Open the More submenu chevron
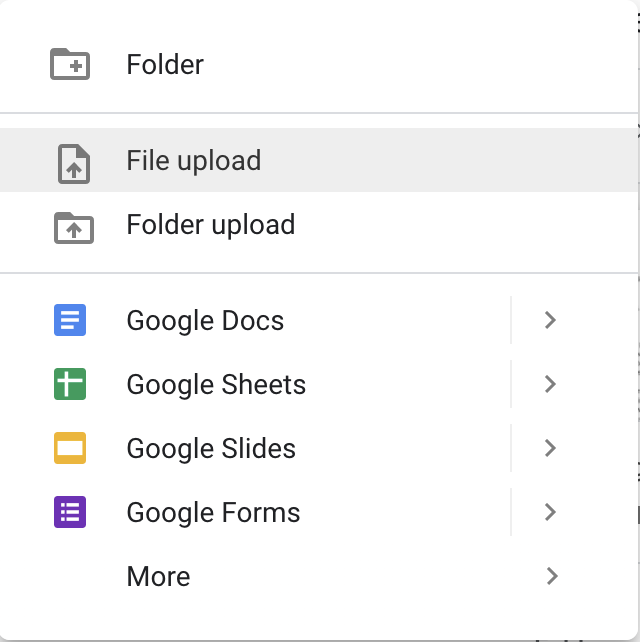The width and height of the screenshot is (640, 642). point(552,576)
